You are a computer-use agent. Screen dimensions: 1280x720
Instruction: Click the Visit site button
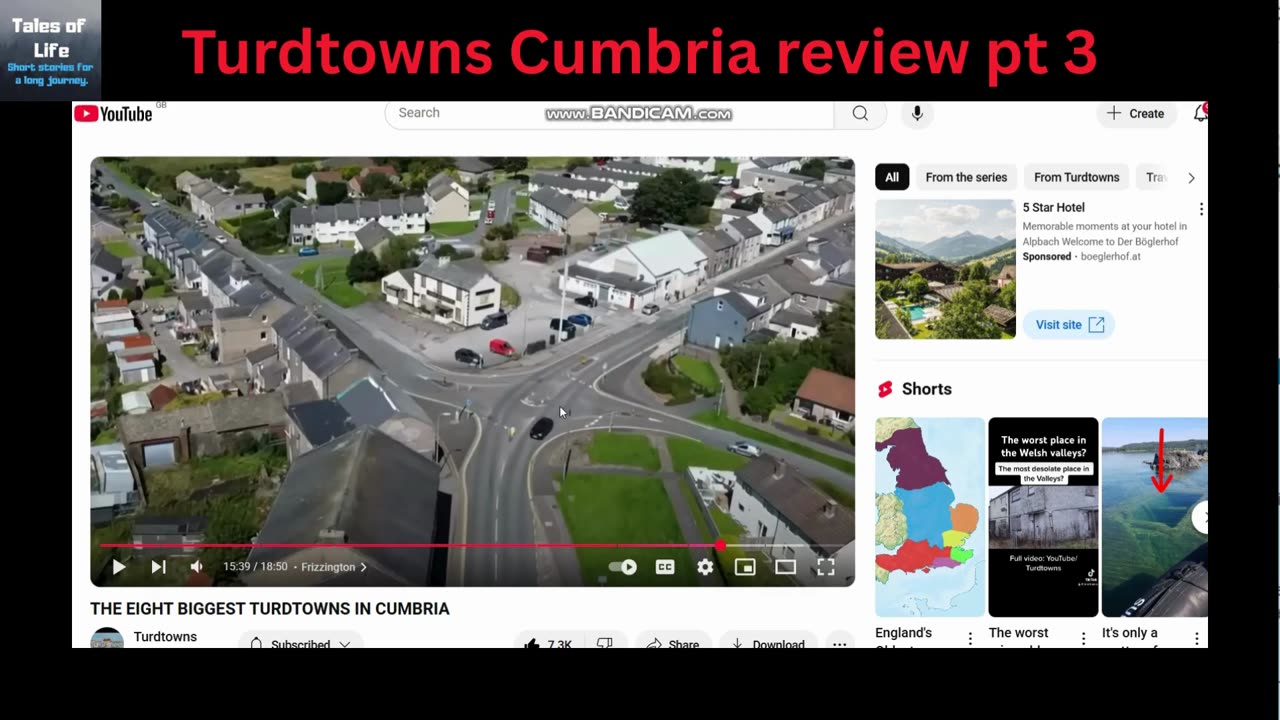pos(1068,324)
